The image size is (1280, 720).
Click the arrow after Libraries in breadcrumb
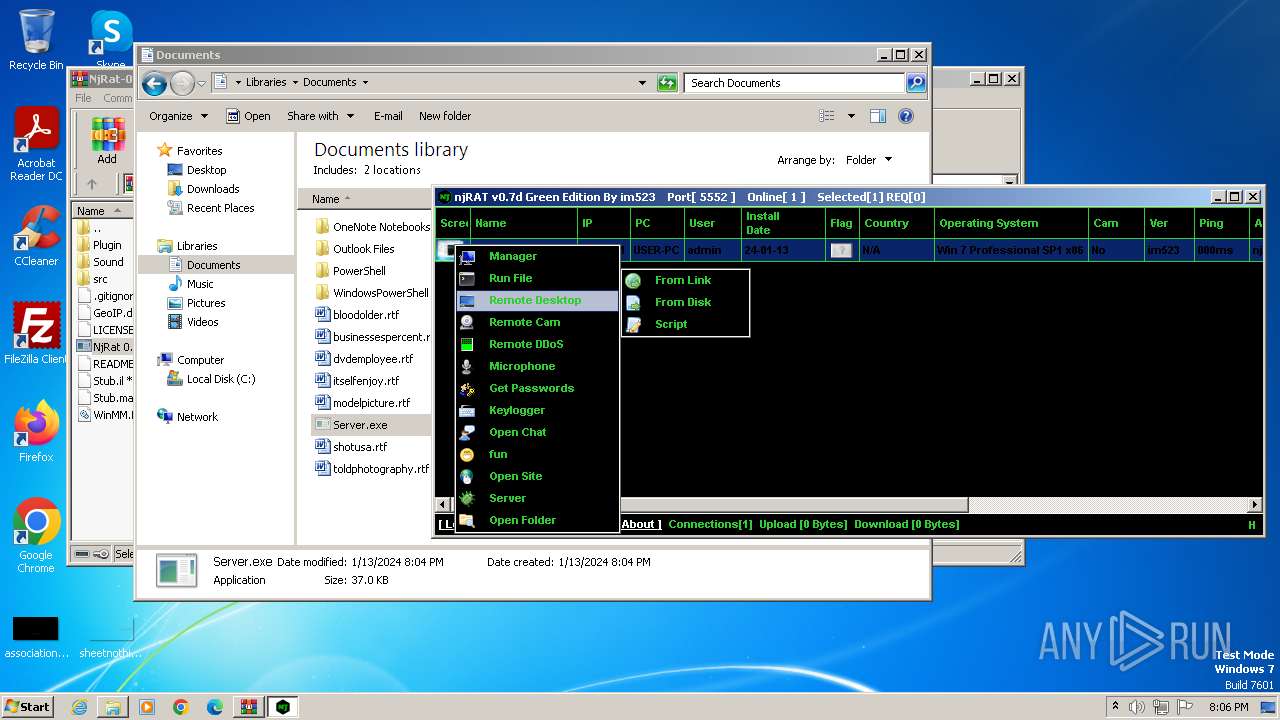click(x=295, y=83)
